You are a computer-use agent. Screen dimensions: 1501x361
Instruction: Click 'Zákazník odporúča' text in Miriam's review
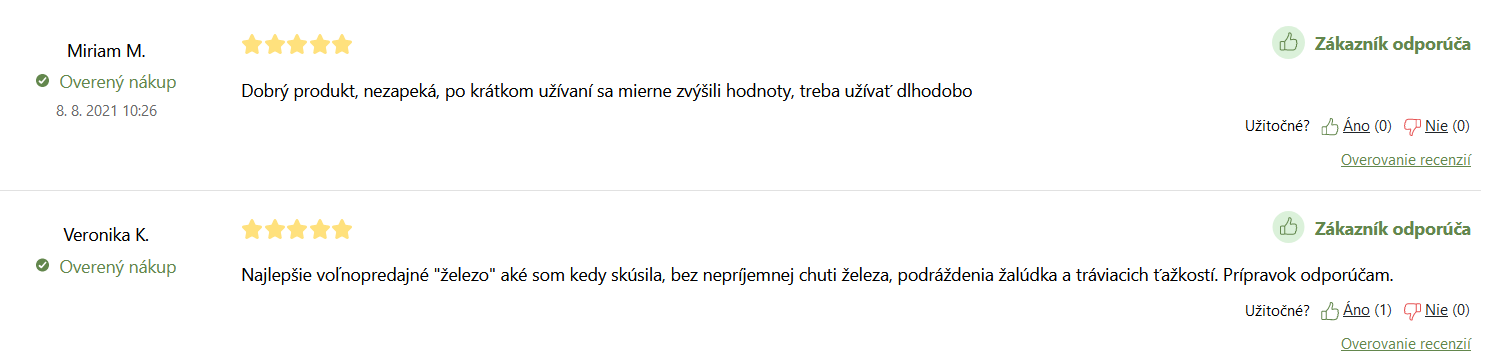coord(1393,44)
